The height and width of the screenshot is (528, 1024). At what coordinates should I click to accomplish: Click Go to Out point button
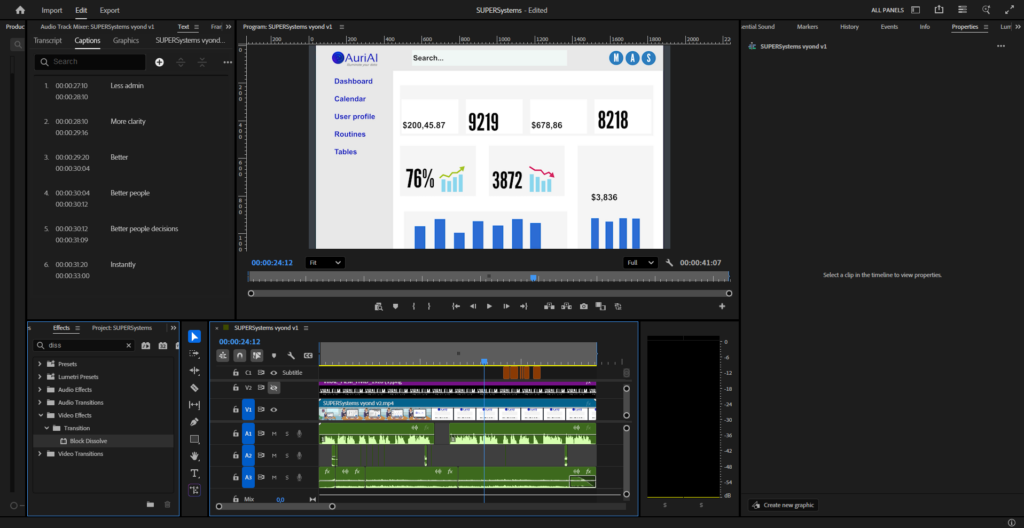point(523,306)
